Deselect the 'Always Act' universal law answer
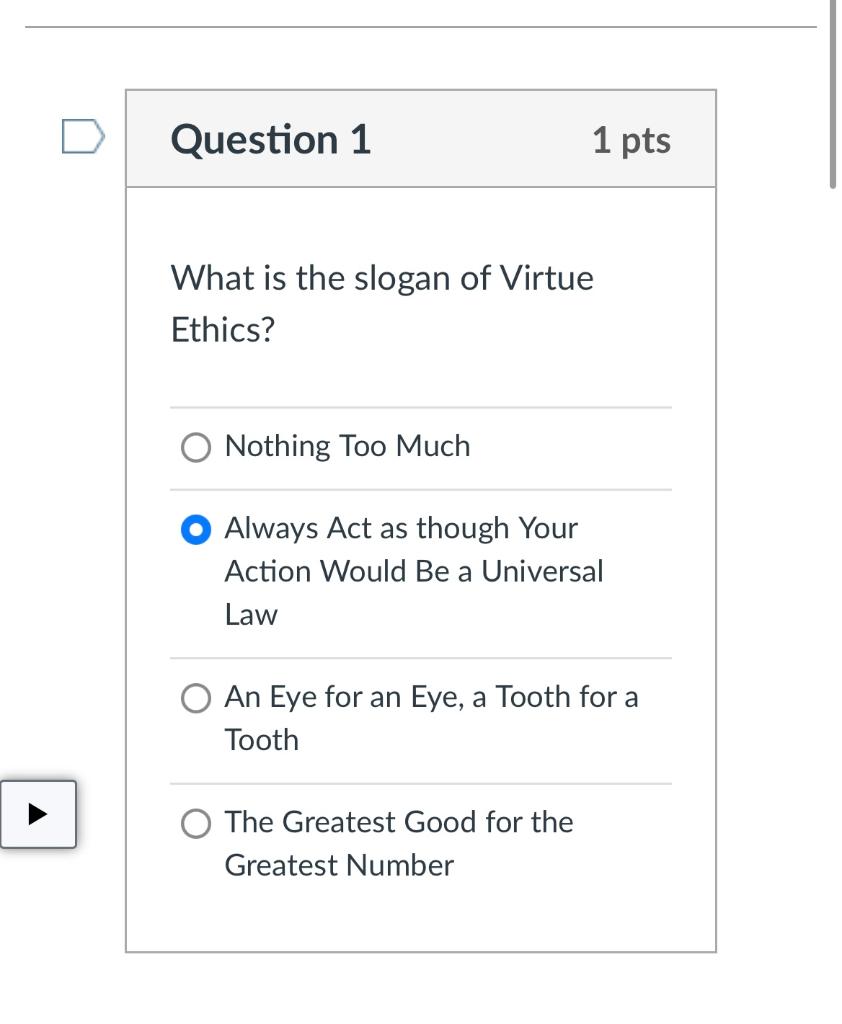This screenshot has height=1024, width=842. click(x=197, y=528)
